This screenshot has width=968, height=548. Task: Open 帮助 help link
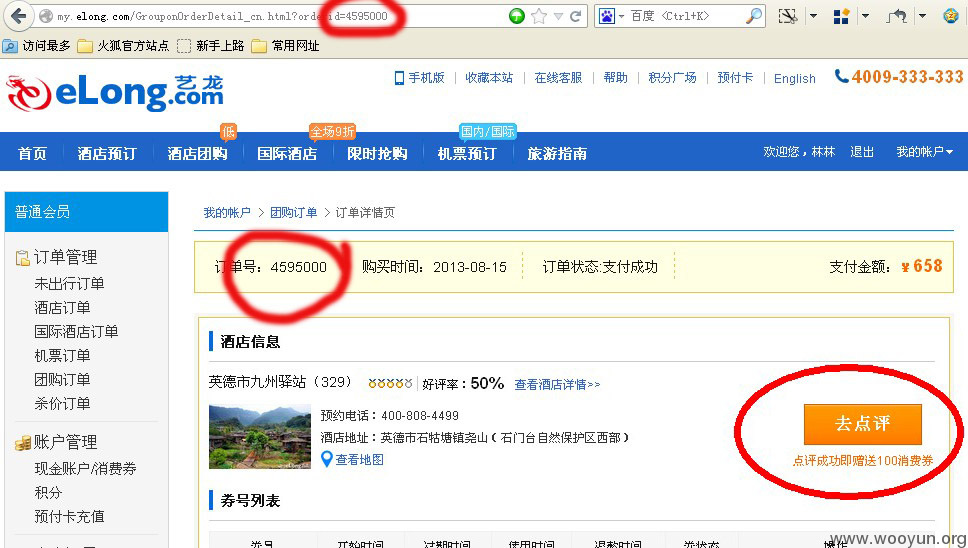click(x=615, y=78)
